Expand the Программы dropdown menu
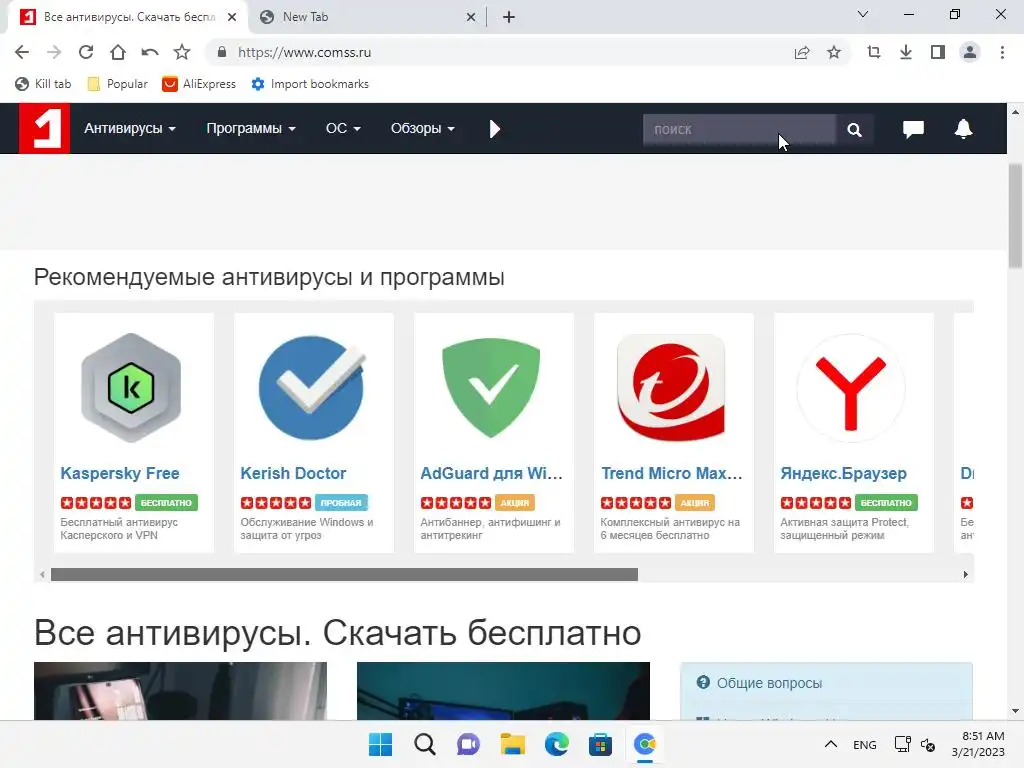The image size is (1024, 768). [x=251, y=129]
